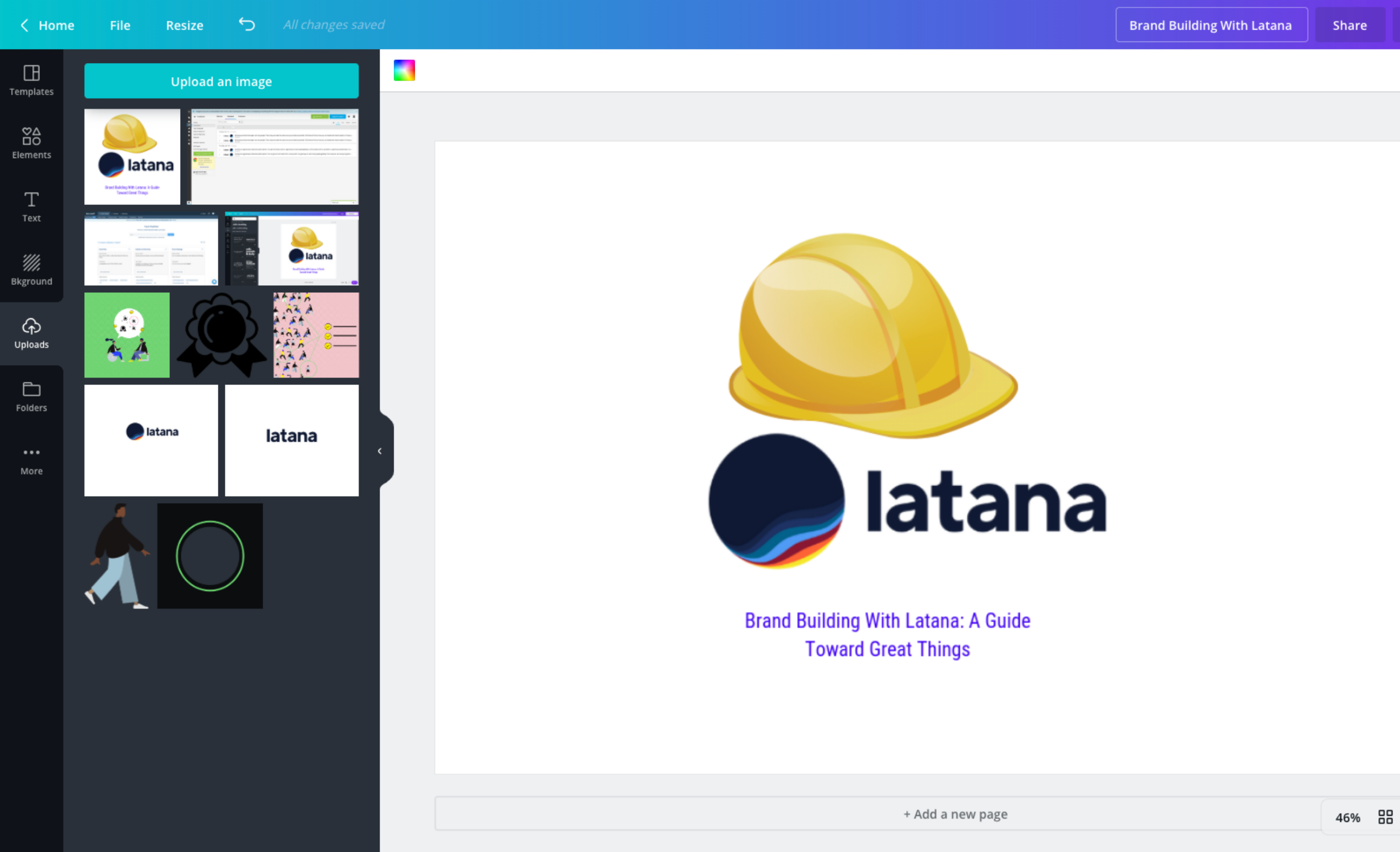Open the Templates panel
The width and height of the screenshot is (1400, 852).
tap(31, 80)
